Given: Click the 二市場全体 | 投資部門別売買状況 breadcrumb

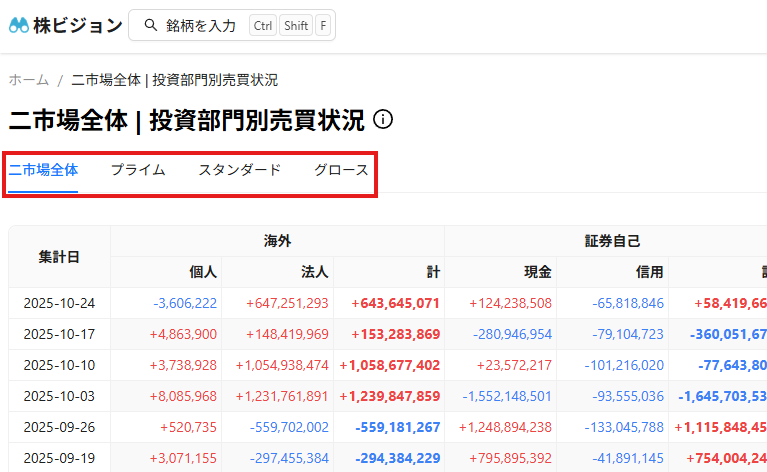Looking at the screenshot, I should (x=174, y=80).
